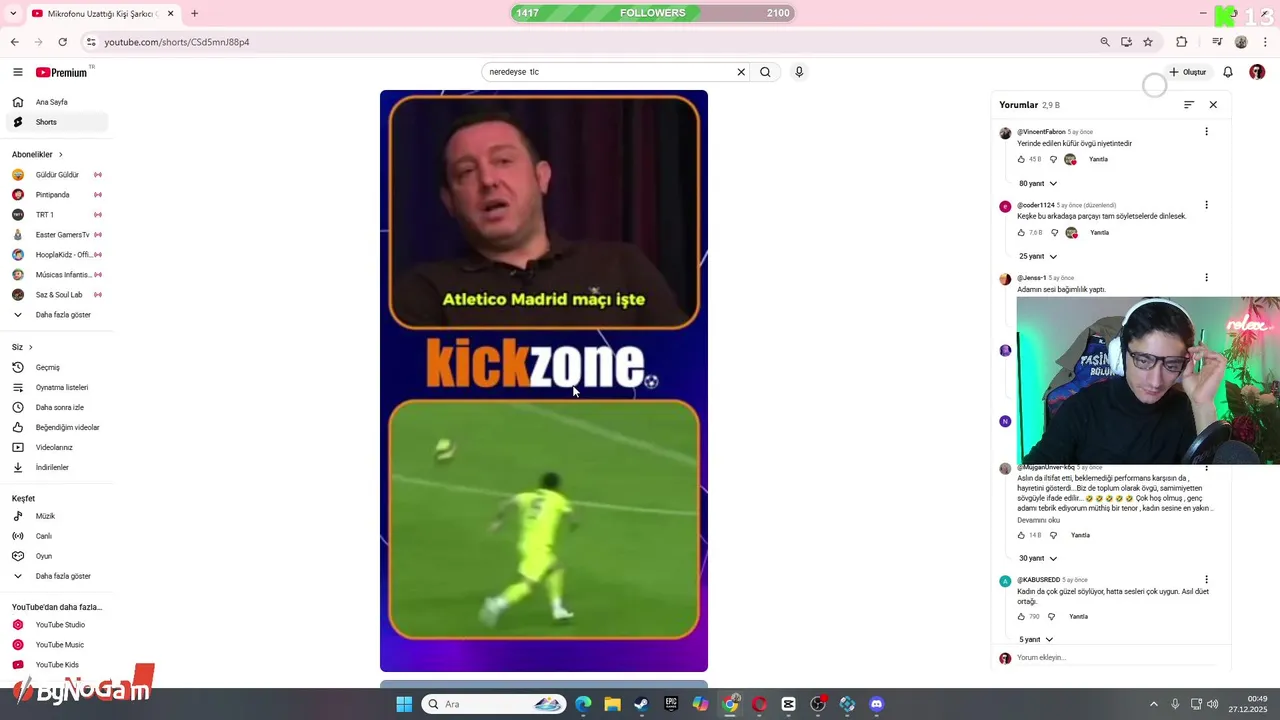Select Ana Sayfa in the sidebar
Screen dimensions: 1280x720
pyautogui.click(x=56, y=102)
